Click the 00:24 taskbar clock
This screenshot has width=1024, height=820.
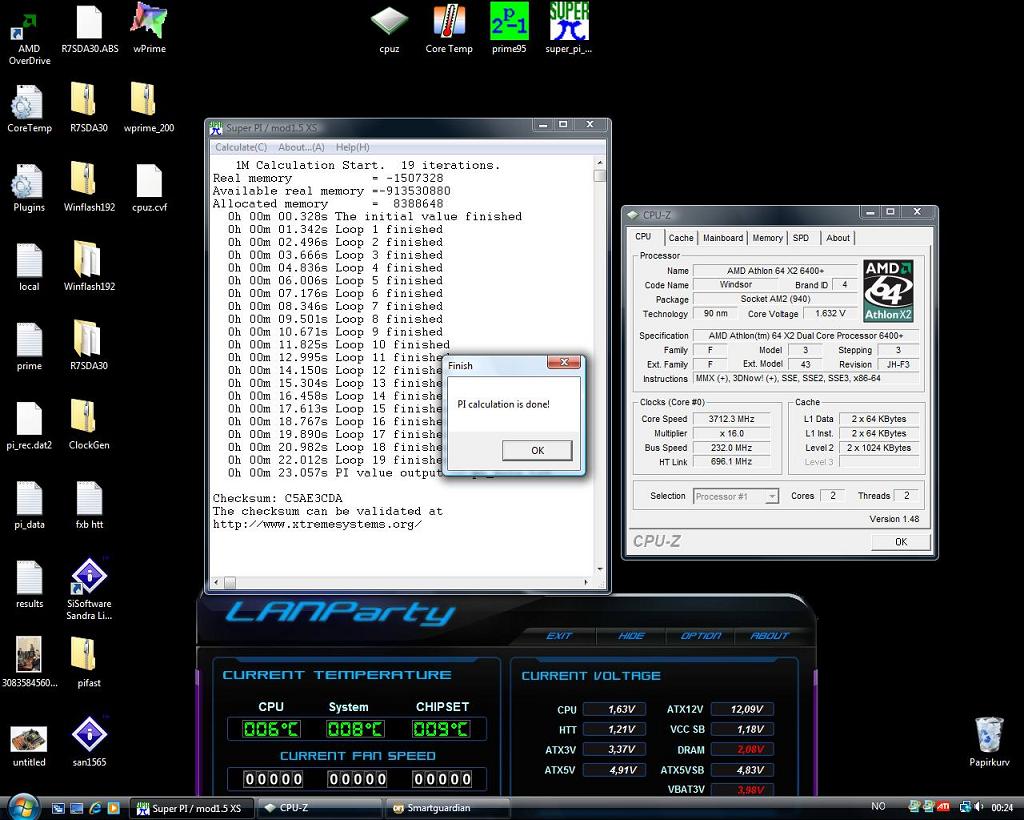[1002, 808]
